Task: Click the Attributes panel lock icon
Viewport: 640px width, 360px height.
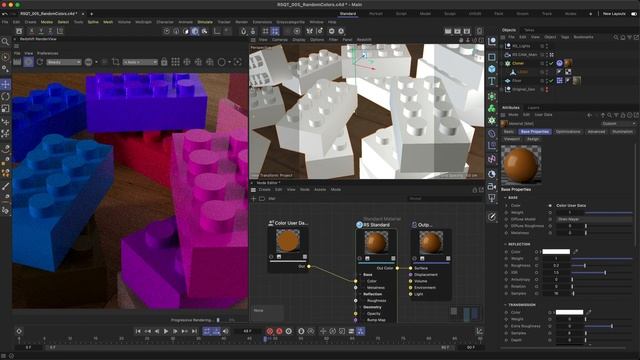Action: (x=622, y=116)
